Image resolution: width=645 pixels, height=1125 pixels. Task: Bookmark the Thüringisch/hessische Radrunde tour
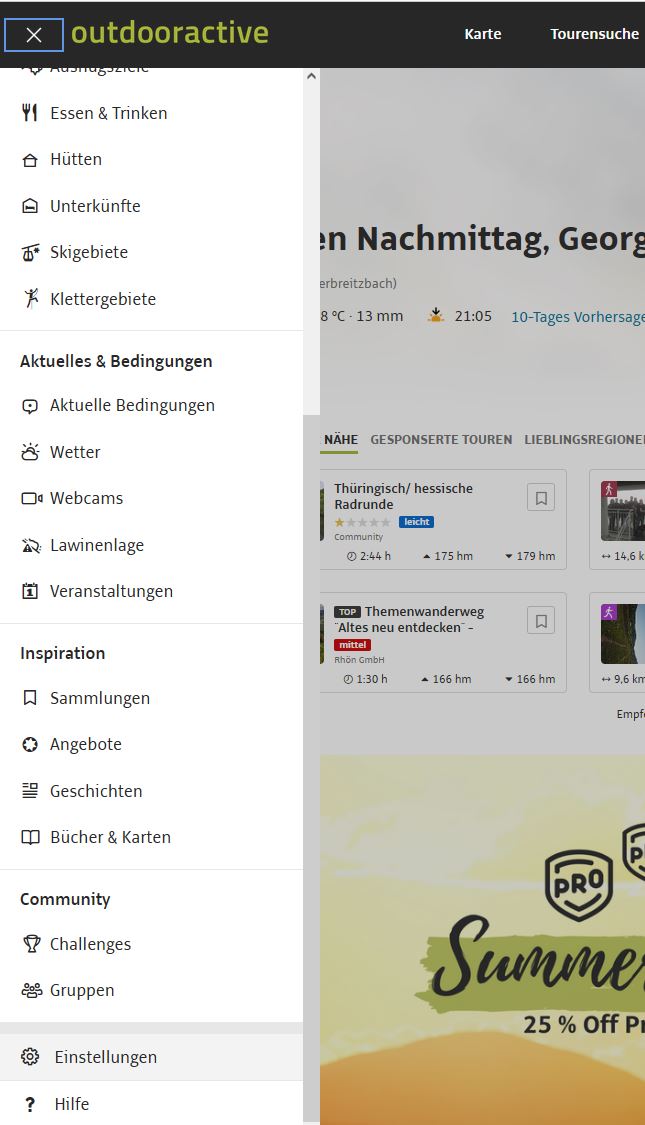tap(541, 498)
